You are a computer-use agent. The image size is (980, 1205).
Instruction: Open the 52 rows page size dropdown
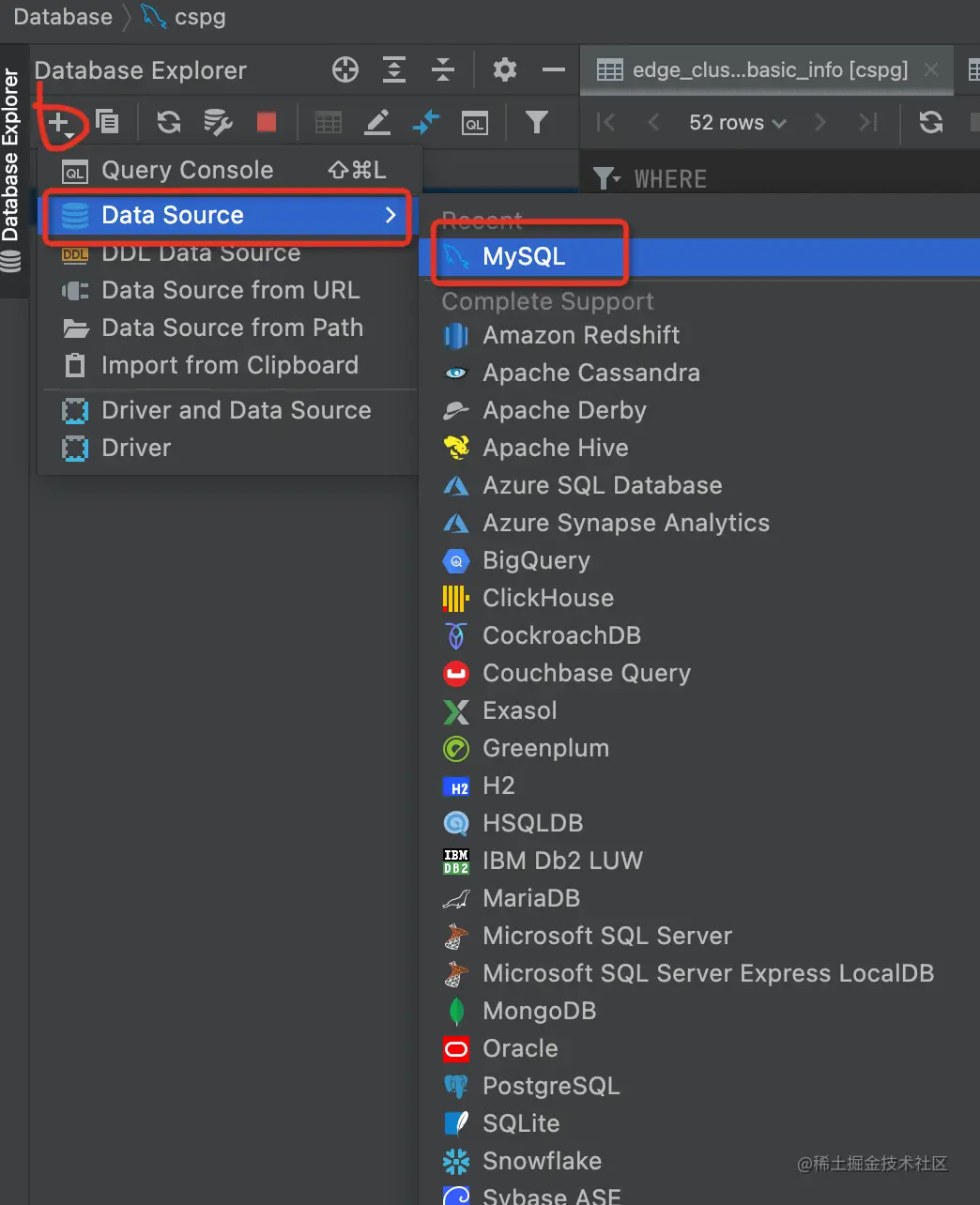point(737,123)
